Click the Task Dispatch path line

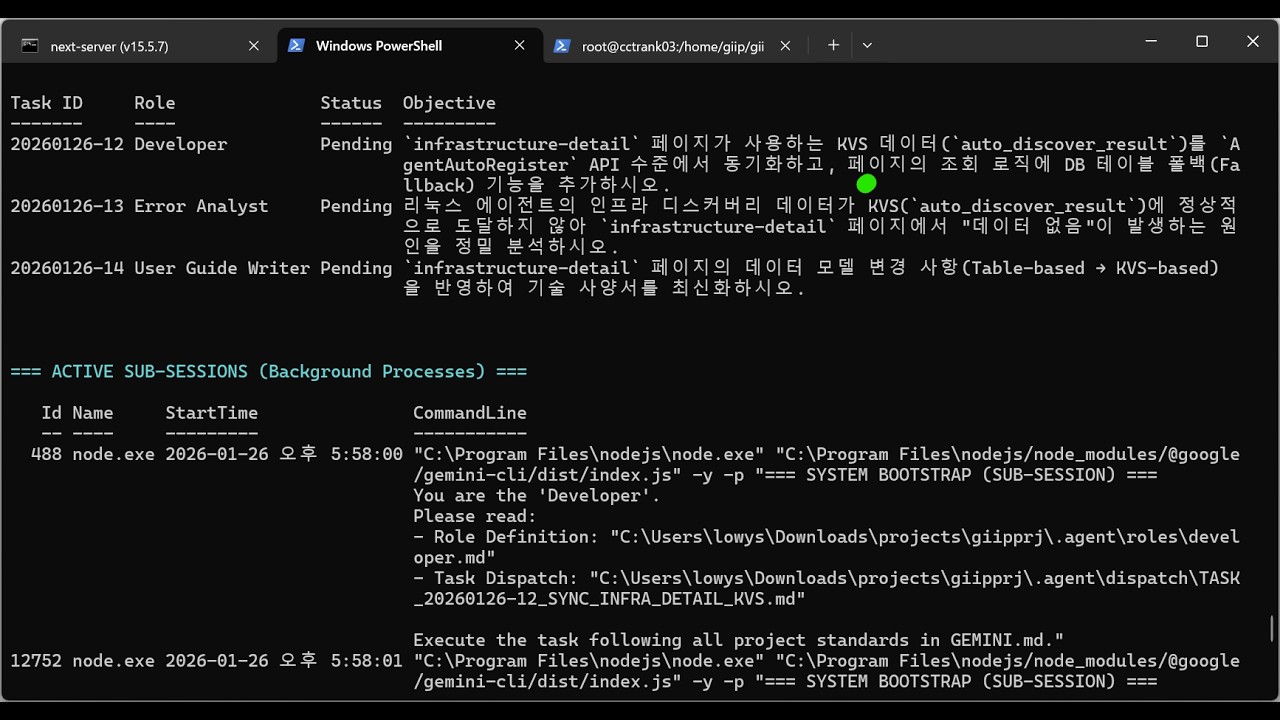click(x=826, y=588)
